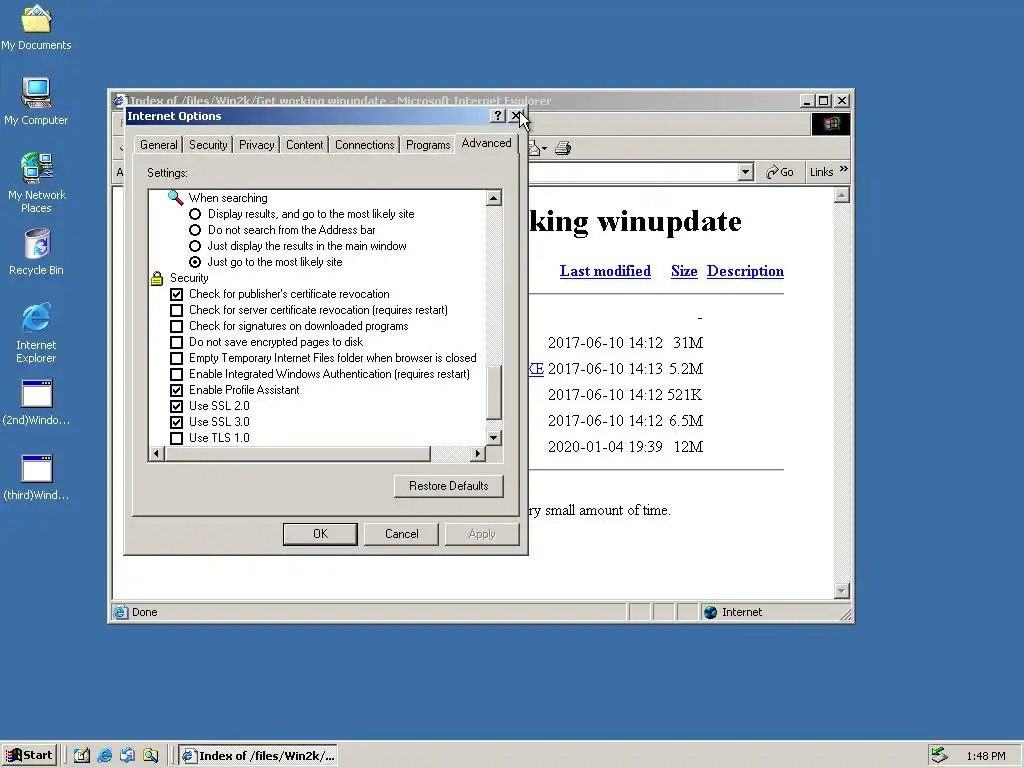Select 'Just display the results in main window'
The height and width of the screenshot is (768, 1024).
(195, 246)
